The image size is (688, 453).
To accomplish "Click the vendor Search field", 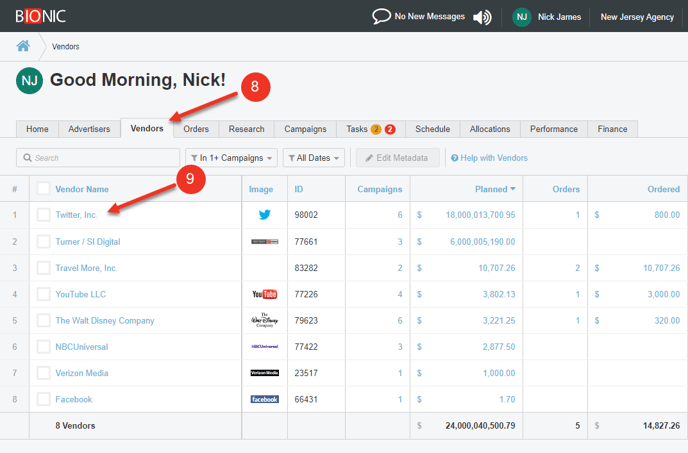I will [98, 158].
